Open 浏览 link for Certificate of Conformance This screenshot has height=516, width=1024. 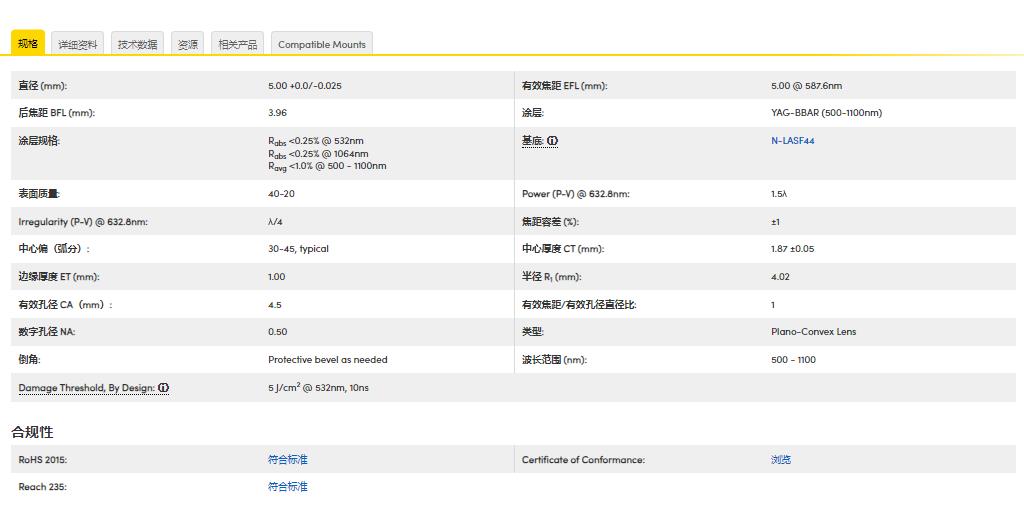click(x=781, y=460)
